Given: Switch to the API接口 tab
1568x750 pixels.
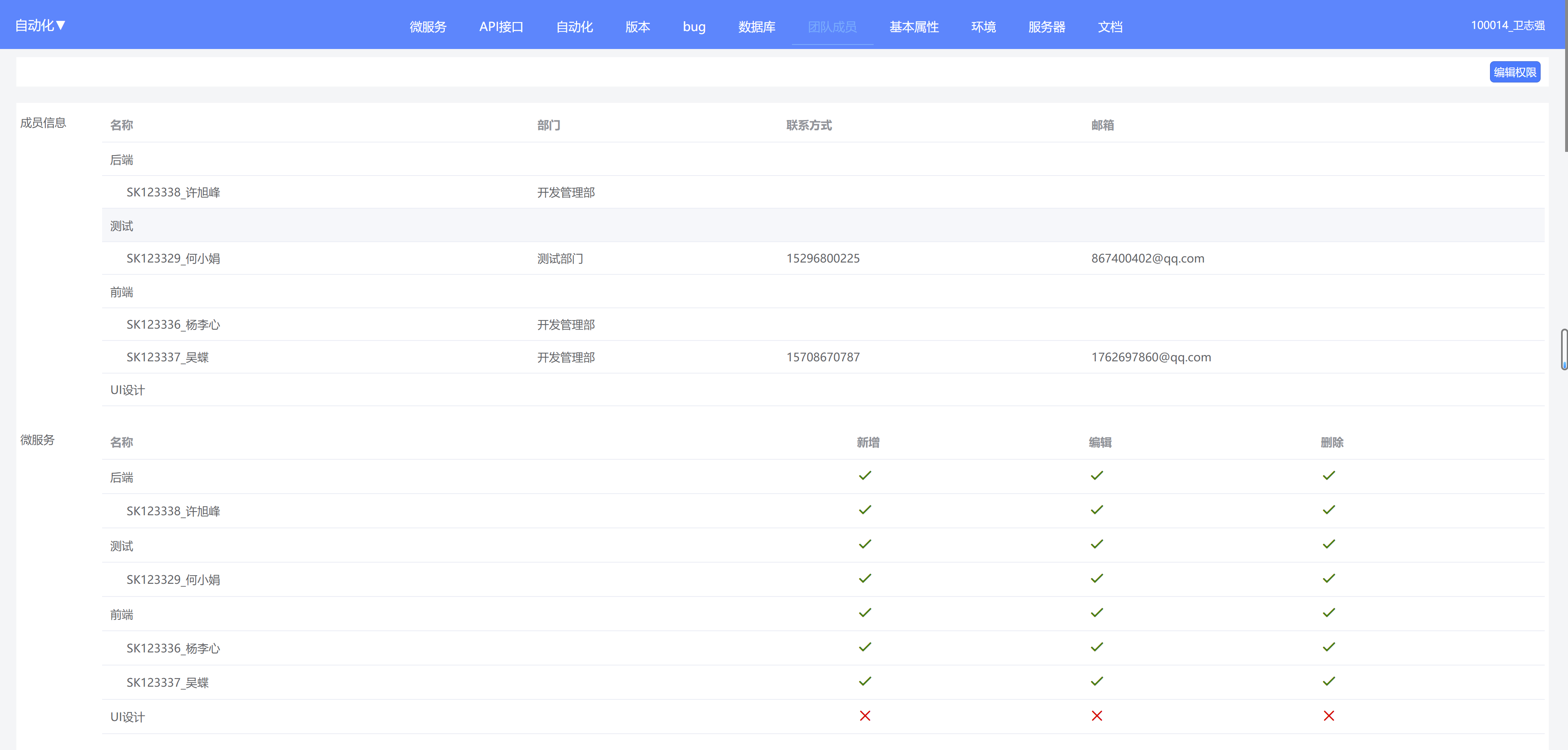Looking at the screenshot, I should pyautogui.click(x=501, y=27).
